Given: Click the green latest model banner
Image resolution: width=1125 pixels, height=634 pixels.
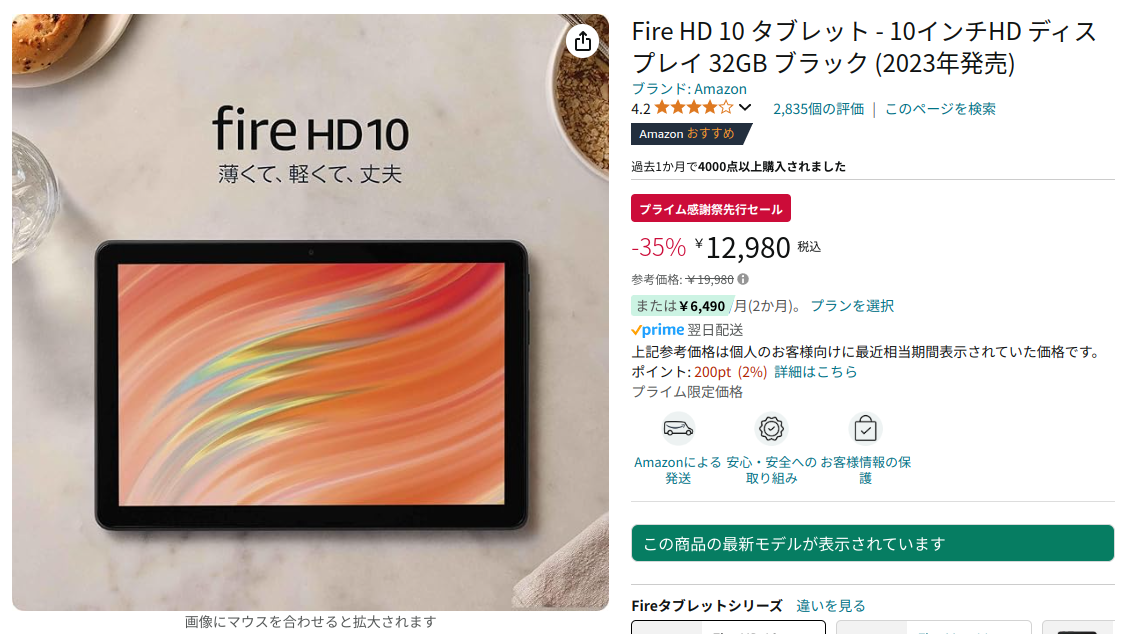Looking at the screenshot, I should pyautogui.click(x=872, y=544).
